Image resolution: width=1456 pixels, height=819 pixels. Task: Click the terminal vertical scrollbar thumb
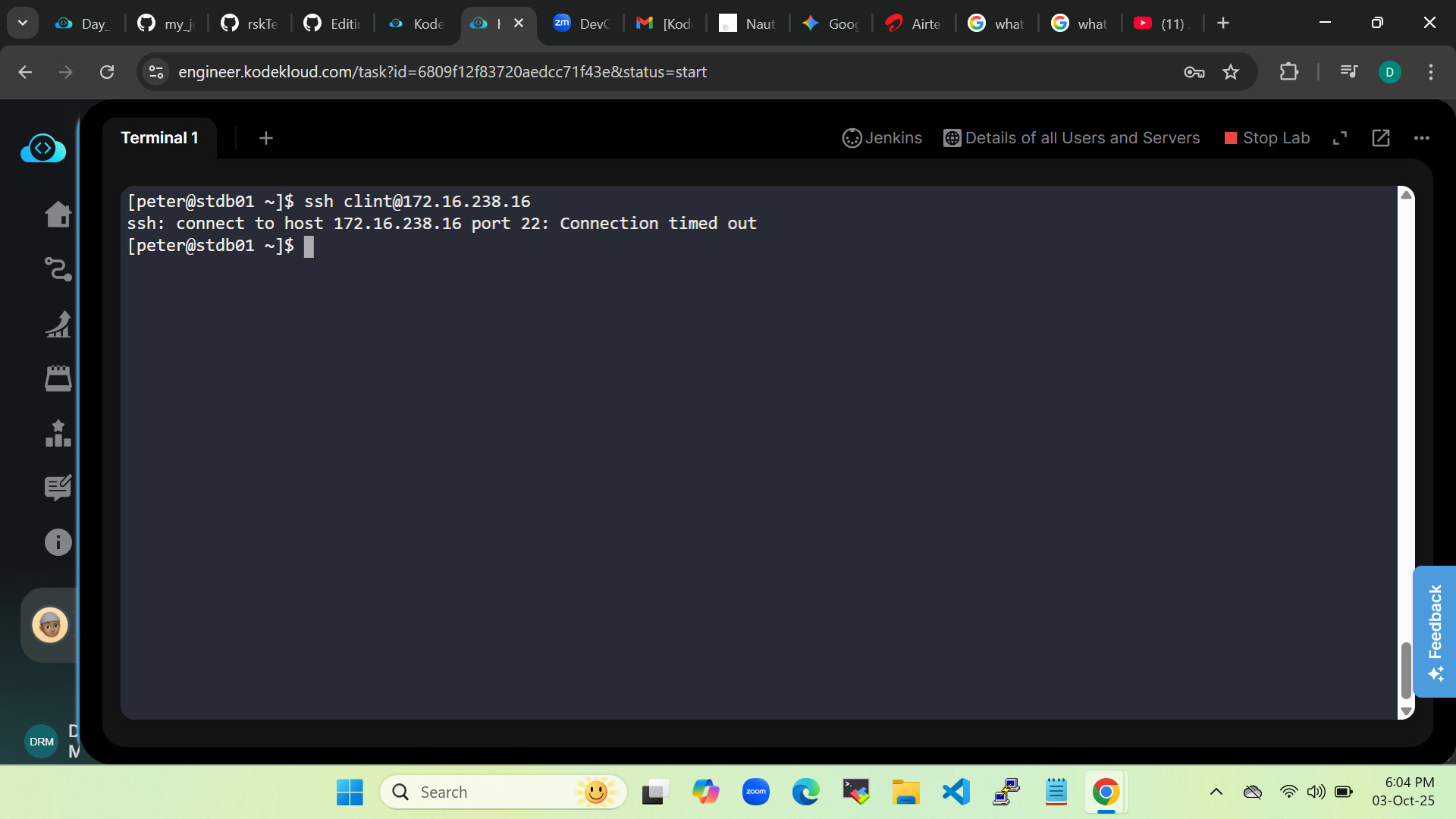(x=1406, y=670)
